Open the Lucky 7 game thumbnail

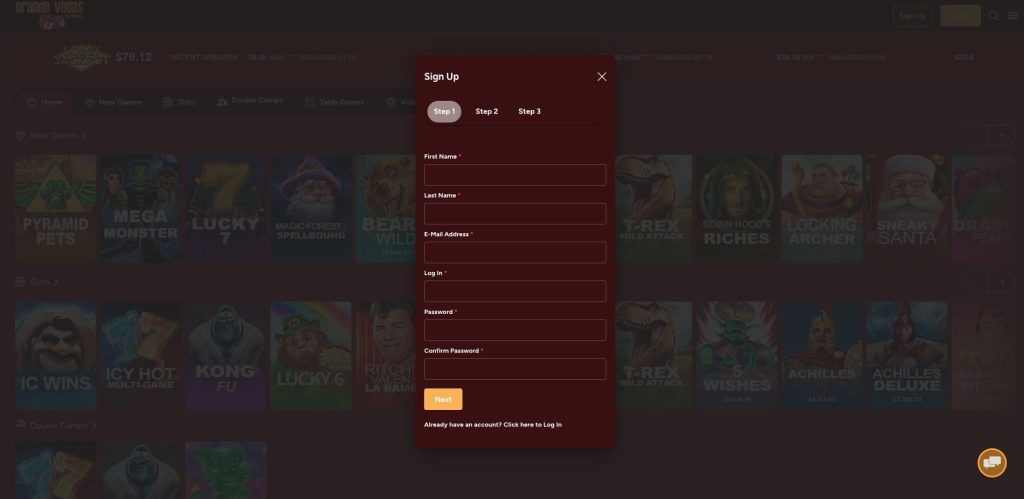[225, 209]
